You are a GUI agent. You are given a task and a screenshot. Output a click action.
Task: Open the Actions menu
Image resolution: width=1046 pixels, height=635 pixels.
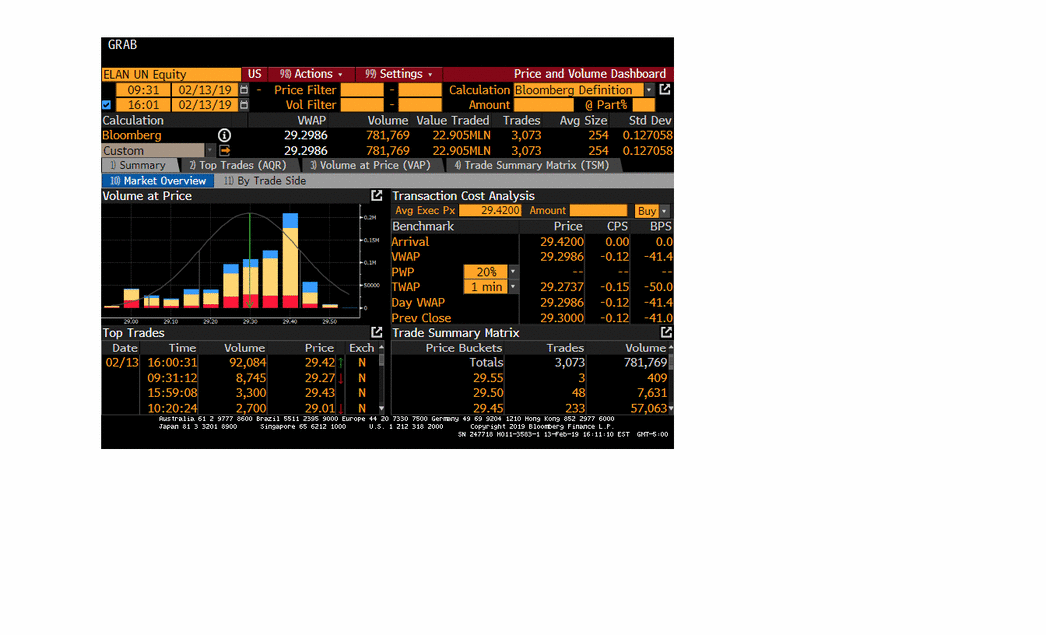coord(312,74)
